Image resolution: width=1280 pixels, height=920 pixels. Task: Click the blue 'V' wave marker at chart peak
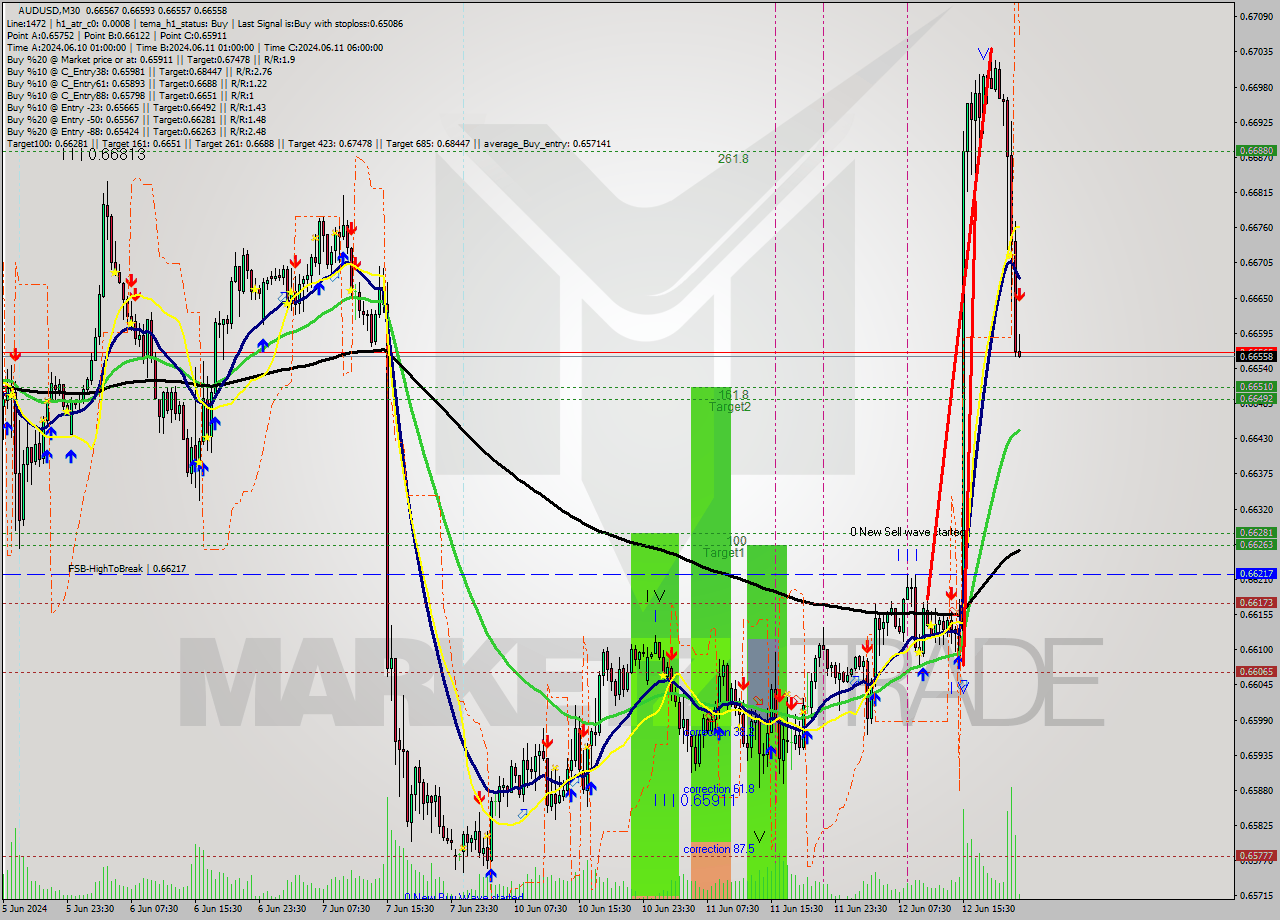(x=984, y=53)
